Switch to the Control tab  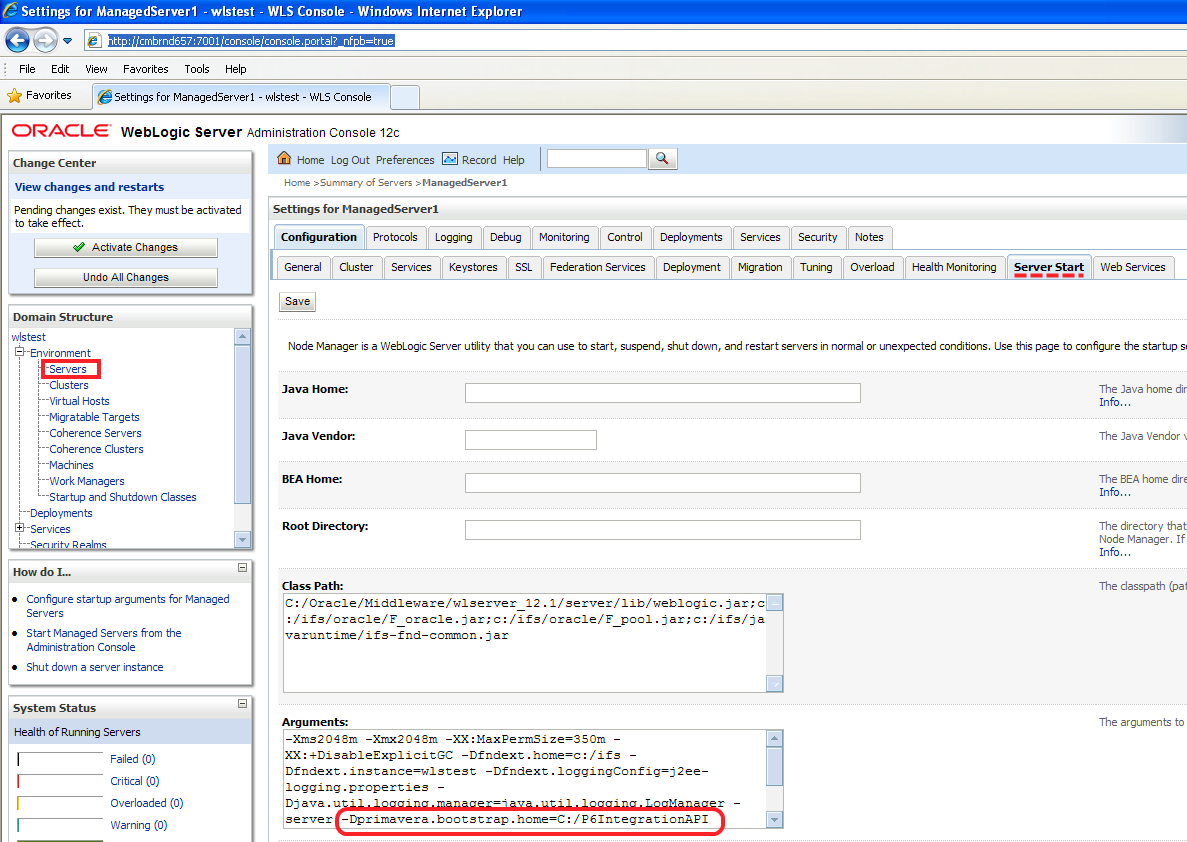(x=625, y=237)
